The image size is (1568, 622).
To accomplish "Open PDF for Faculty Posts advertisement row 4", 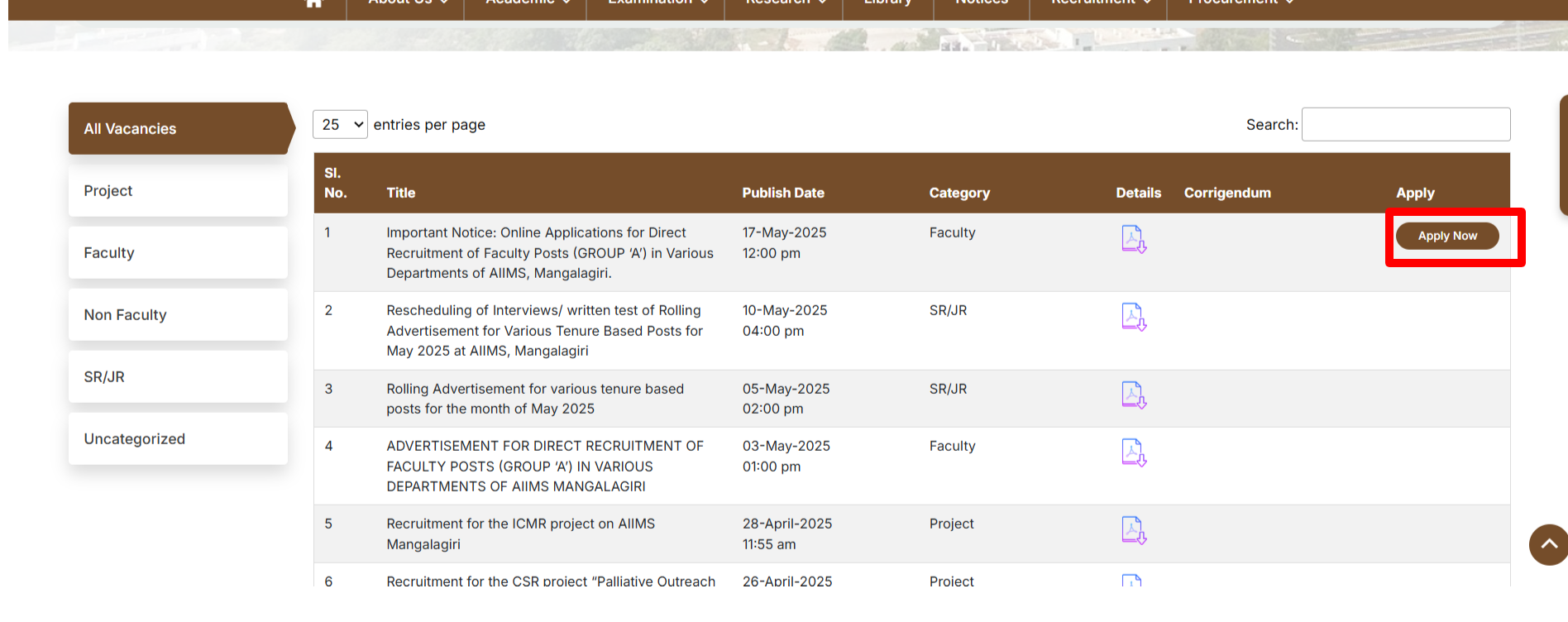I will 1133,452.
